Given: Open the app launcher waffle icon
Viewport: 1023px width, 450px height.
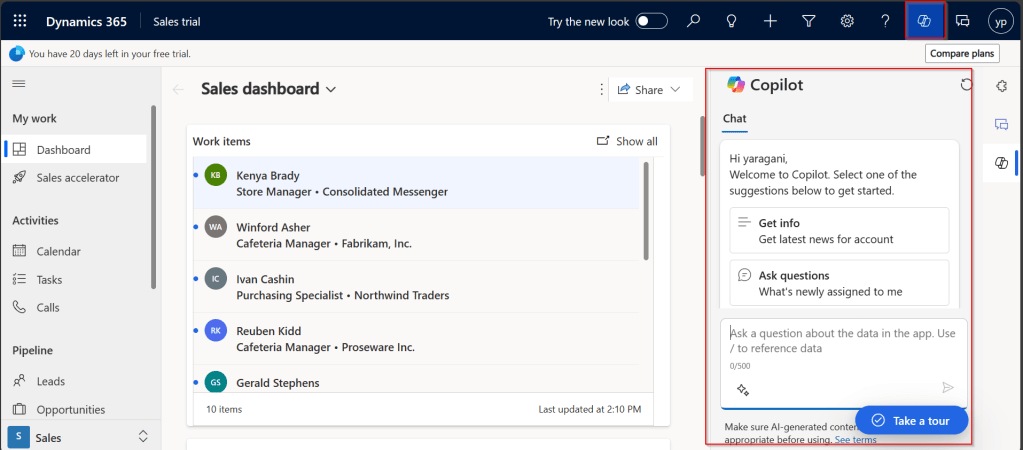Looking at the screenshot, I should click(20, 20).
